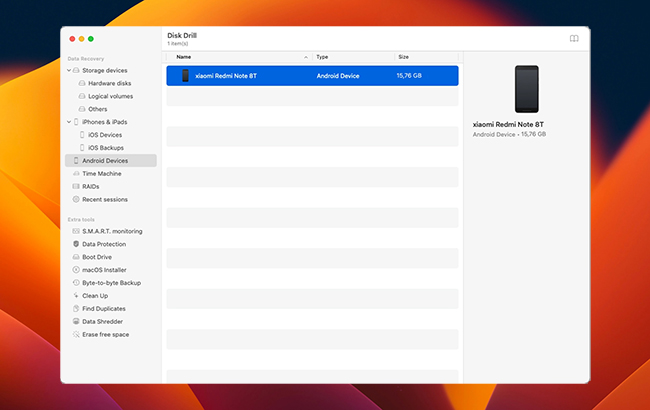Click the Disk Drill window title
This screenshot has width=650, height=410.
pyautogui.click(x=182, y=36)
